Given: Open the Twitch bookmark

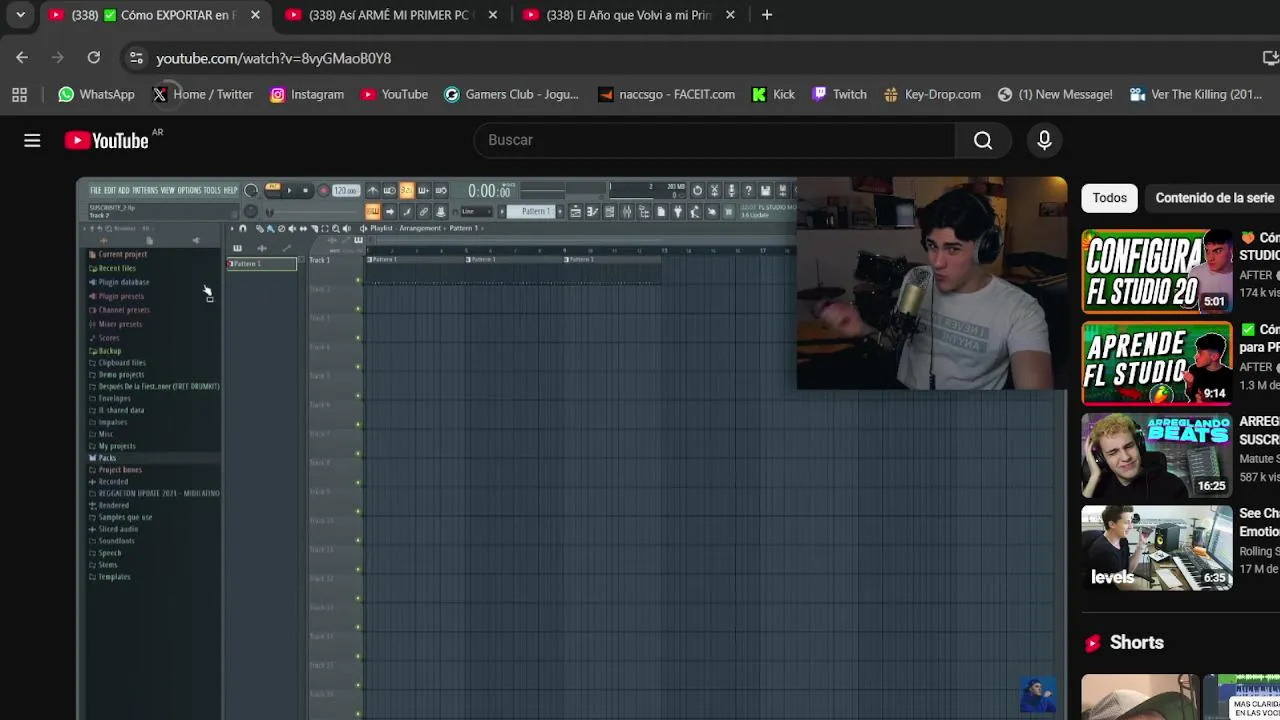Looking at the screenshot, I should pos(838,94).
